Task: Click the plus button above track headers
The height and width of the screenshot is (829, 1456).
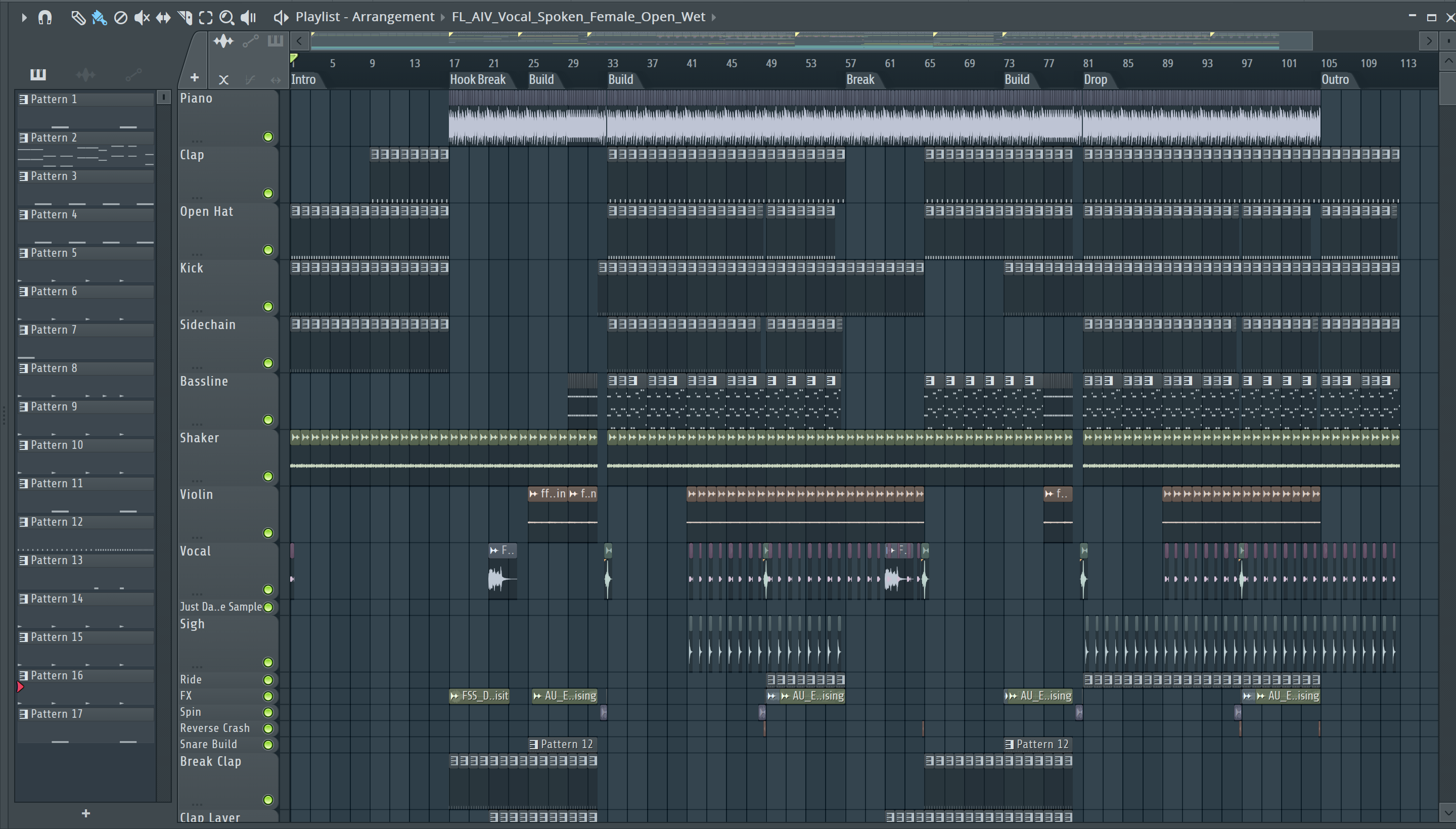Action: [x=194, y=77]
